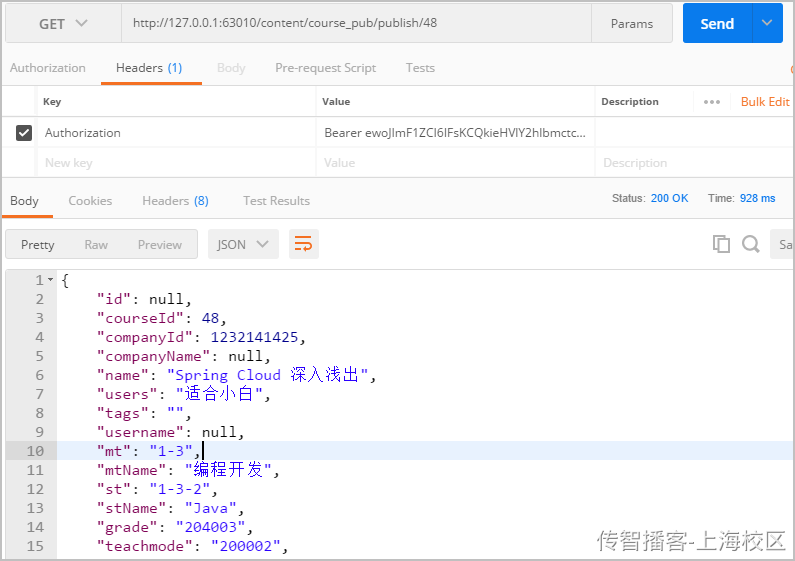Click the New key input field
The image size is (795, 561).
pos(176,163)
